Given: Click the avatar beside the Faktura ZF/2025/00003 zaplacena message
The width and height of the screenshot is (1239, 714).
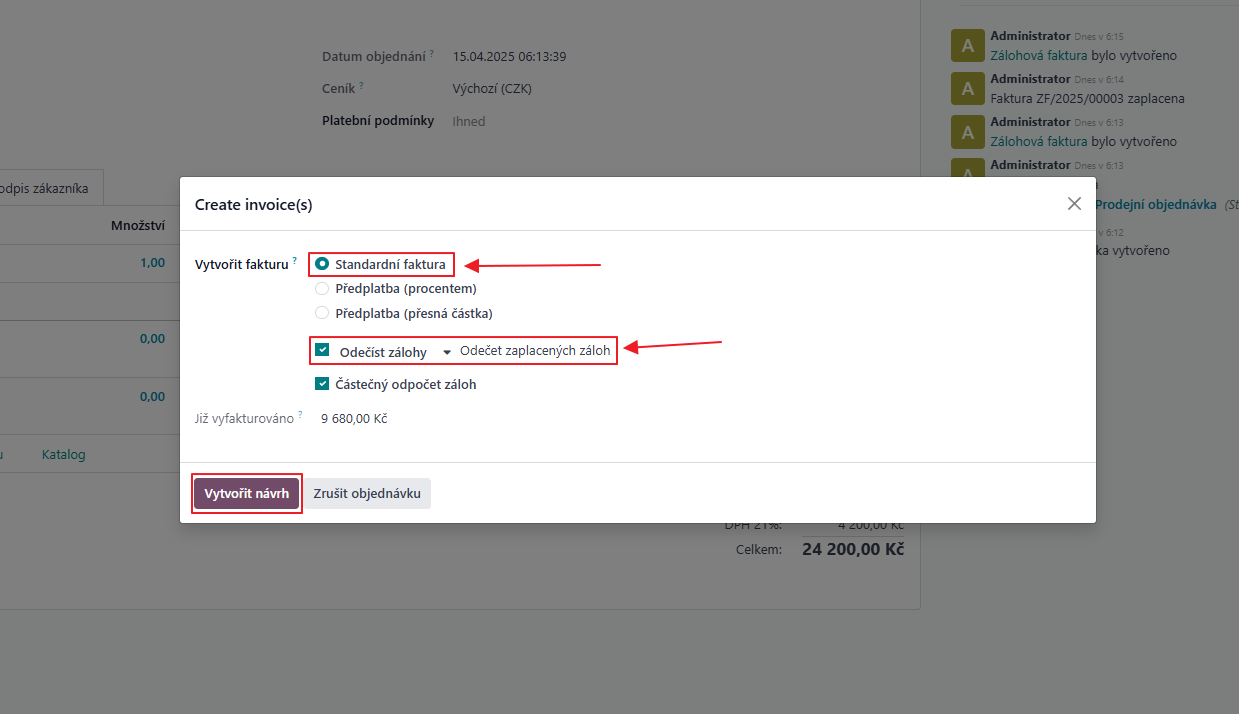Looking at the screenshot, I should click(967, 89).
